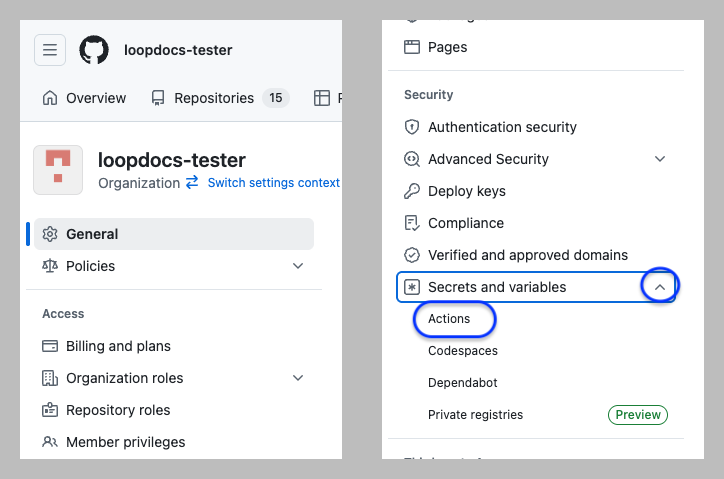This screenshot has width=724, height=479.
Task: Expand the Advanced Security dropdown chevron
Action: pyautogui.click(x=659, y=159)
